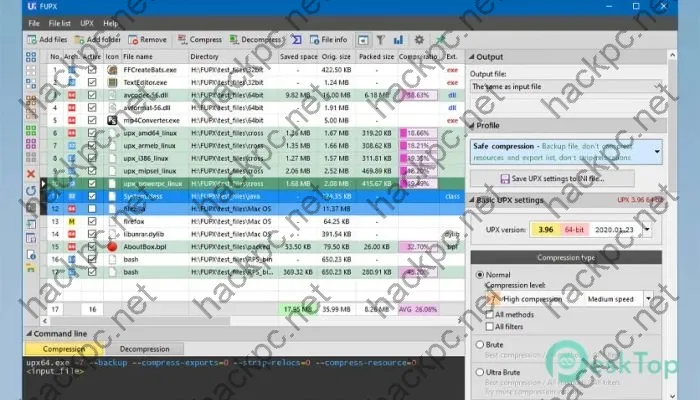Click the mp4Converter.exe file icon
Screen dimensions: 700x400
(x=112, y=120)
